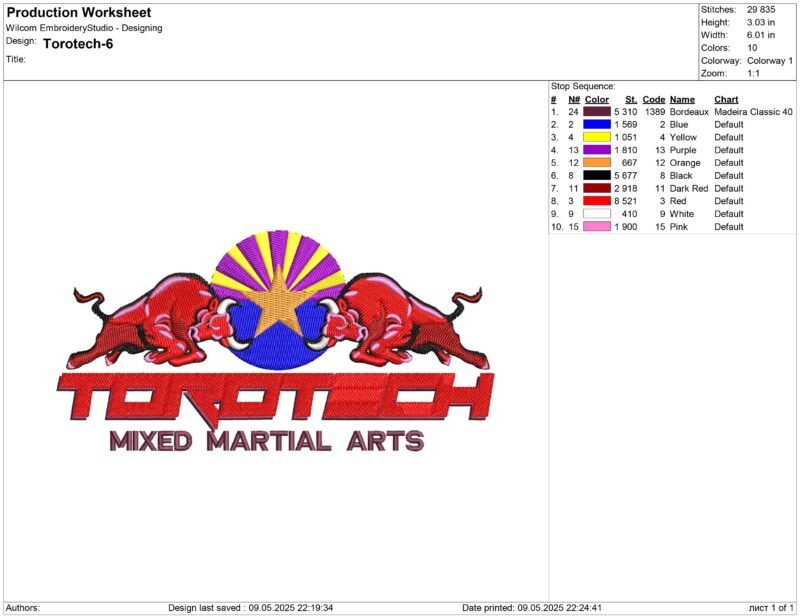Viewport: 800px width, 616px height.
Task: Choose the White color swatch
Action: pos(596,214)
